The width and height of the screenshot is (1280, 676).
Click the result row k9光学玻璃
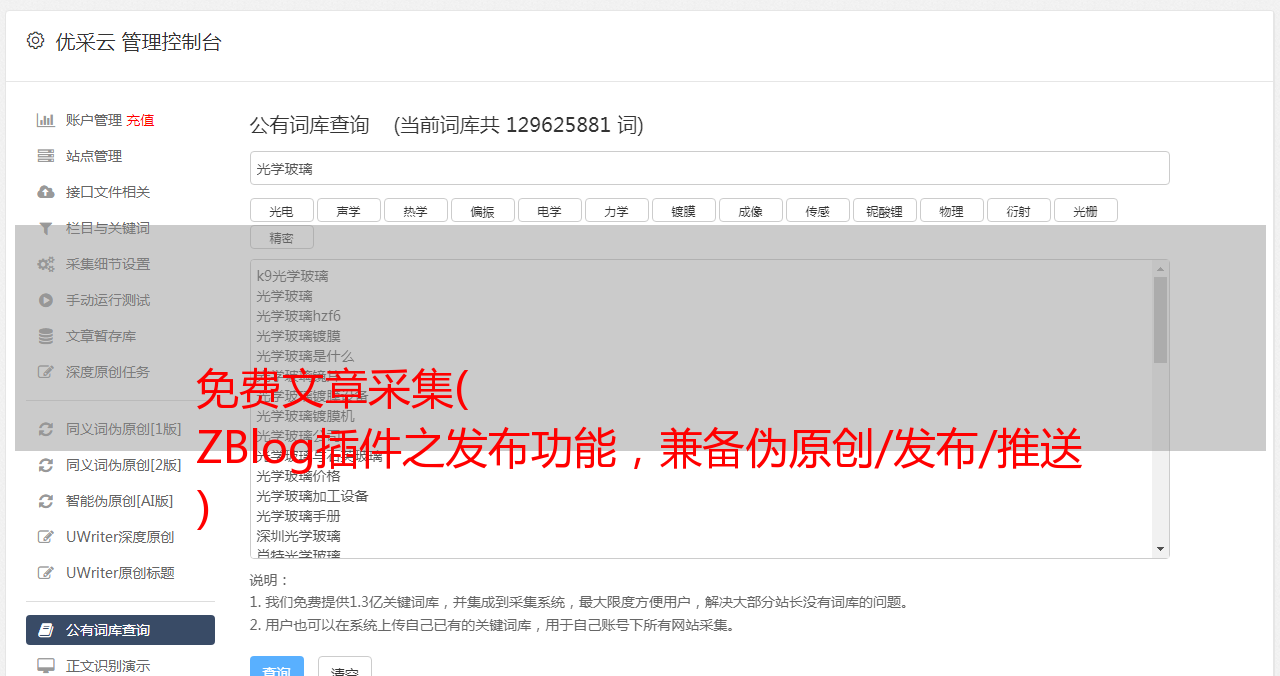tap(292, 276)
